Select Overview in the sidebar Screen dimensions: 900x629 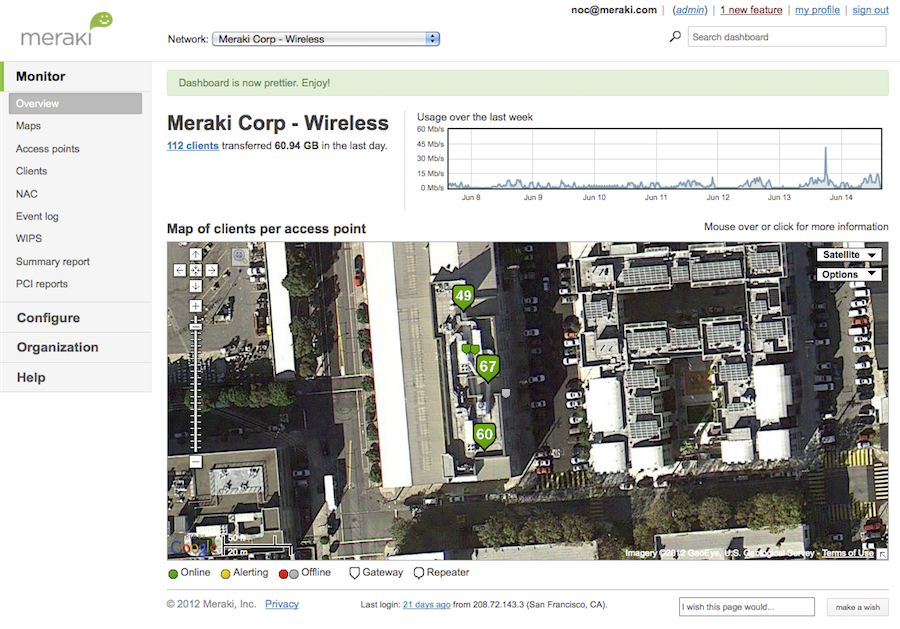[75, 103]
